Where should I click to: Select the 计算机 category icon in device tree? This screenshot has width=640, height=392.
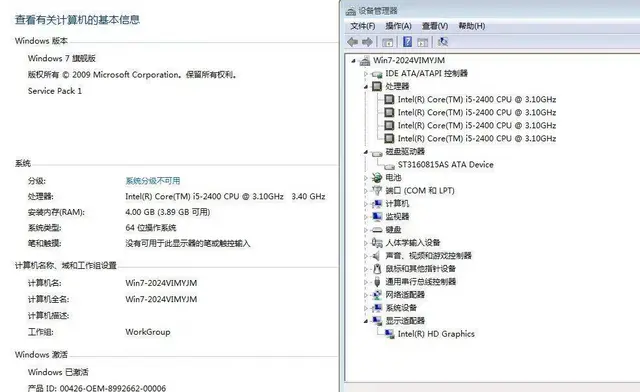tap(377, 204)
